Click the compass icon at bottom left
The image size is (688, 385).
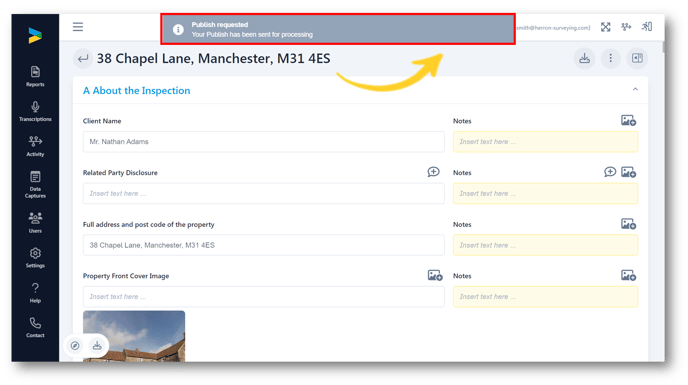pos(75,345)
